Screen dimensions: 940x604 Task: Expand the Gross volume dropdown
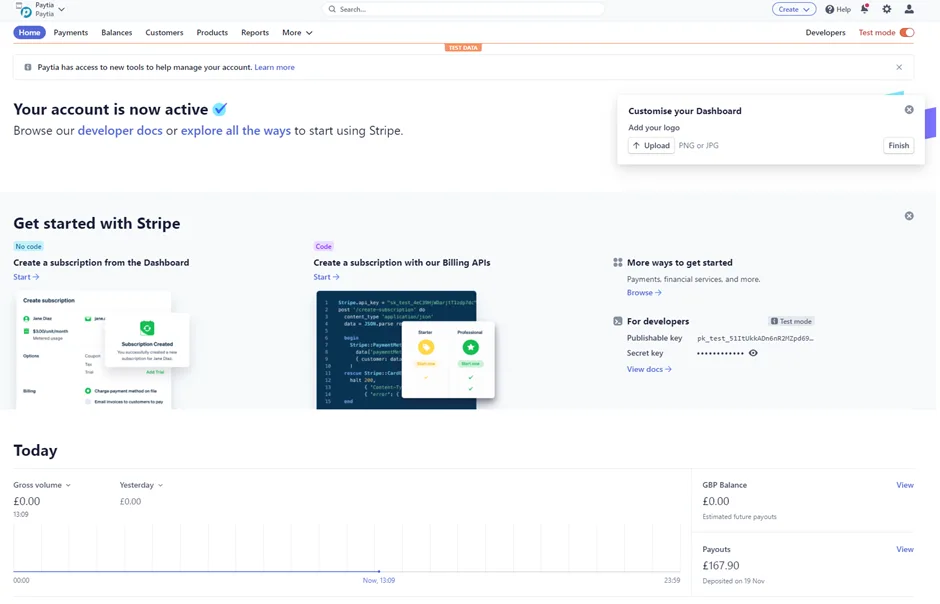click(x=42, y=485)
